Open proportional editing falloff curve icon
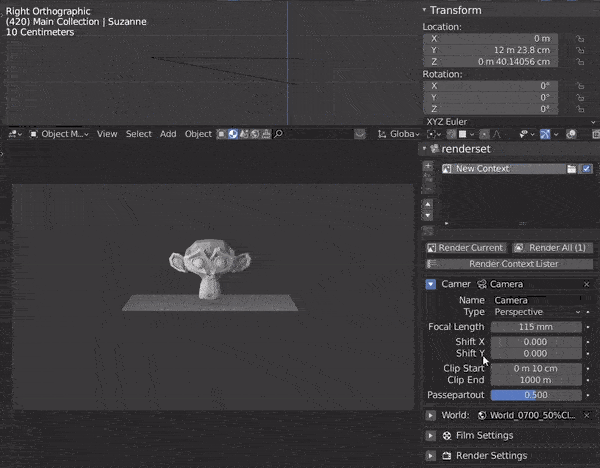 (x=497, y=134)
